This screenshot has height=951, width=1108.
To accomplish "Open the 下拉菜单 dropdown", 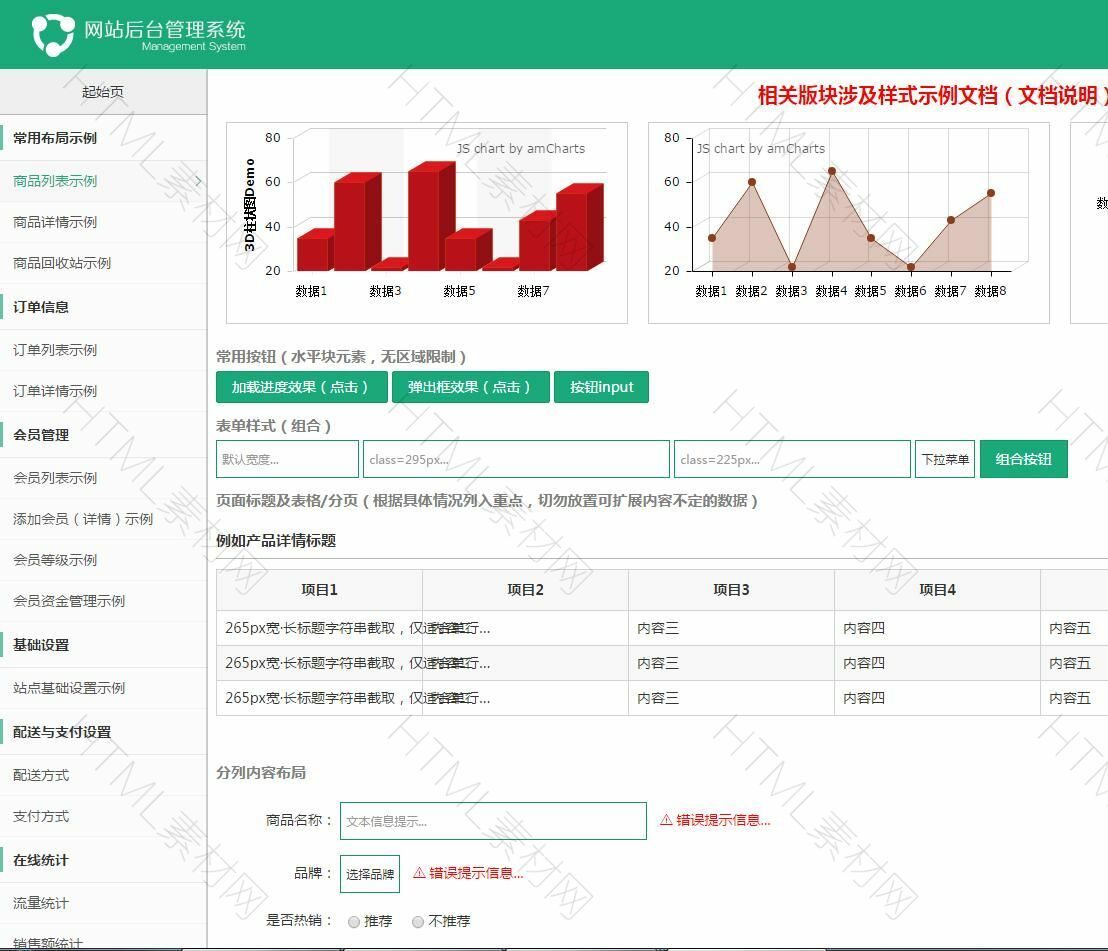I will (944, 459).
